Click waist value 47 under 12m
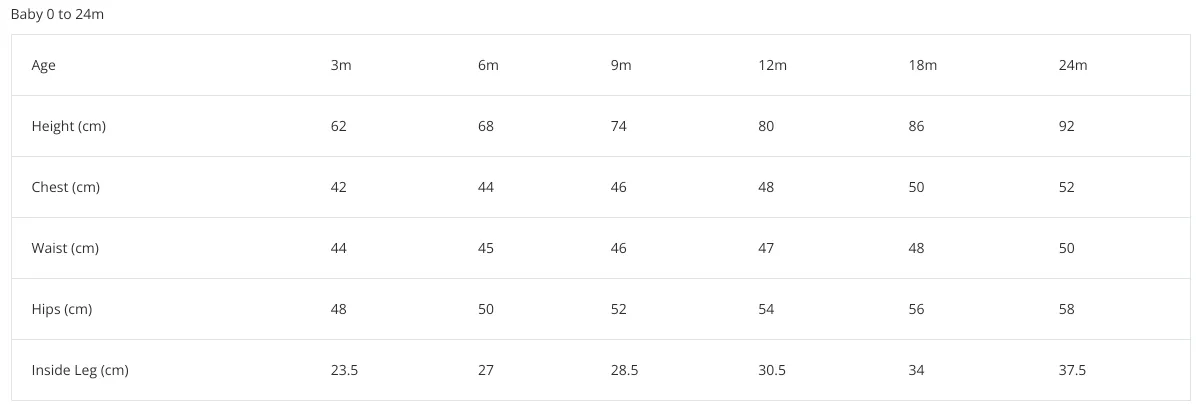 (x=766, y=248)
